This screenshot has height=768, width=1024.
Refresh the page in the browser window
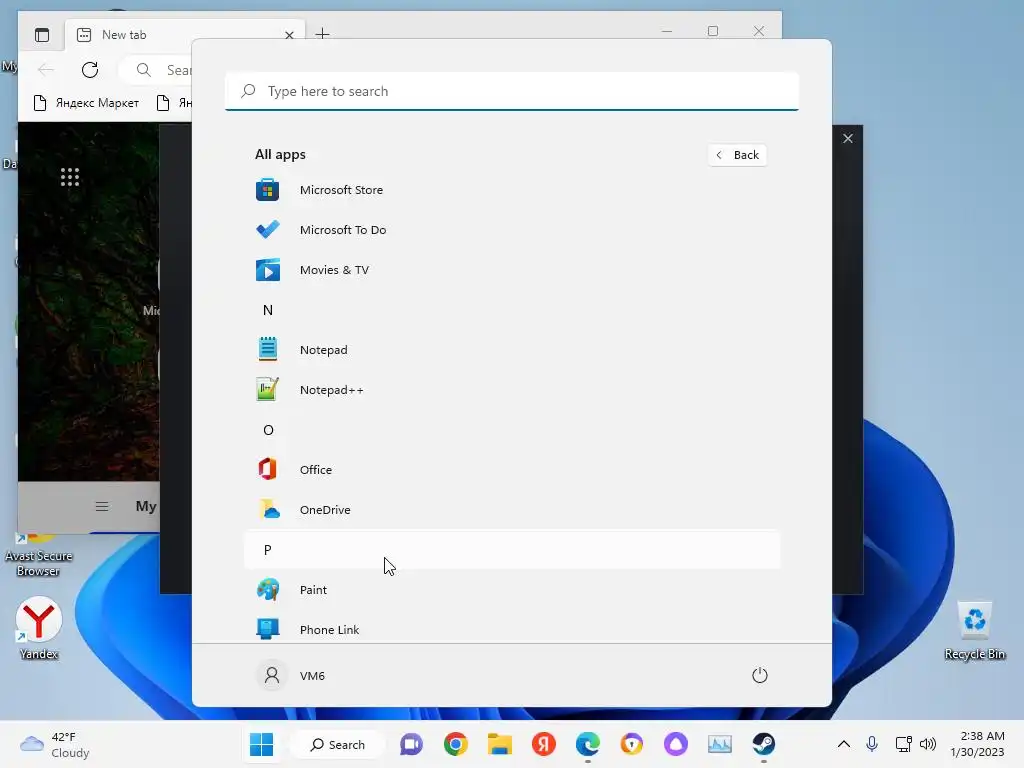click(90, 70)
